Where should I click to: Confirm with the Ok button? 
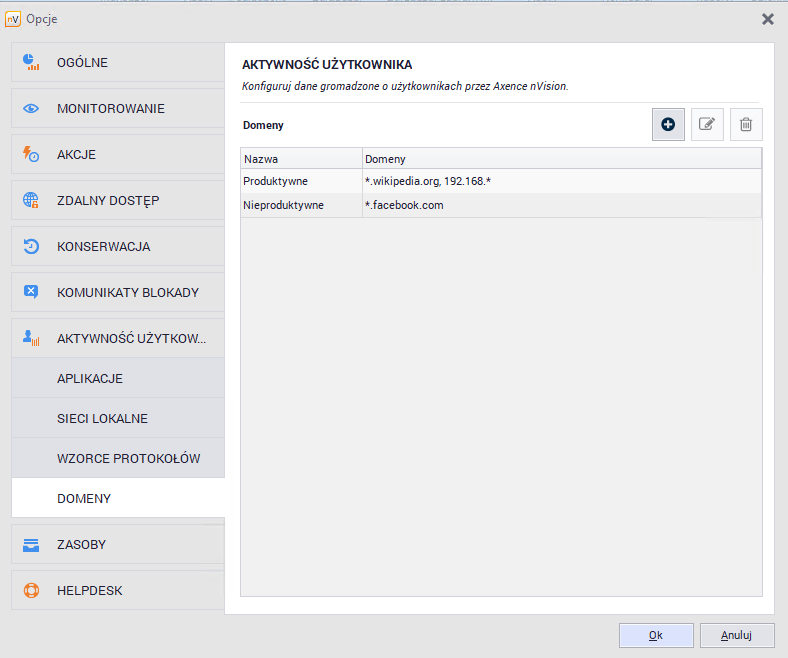point(656,635)
